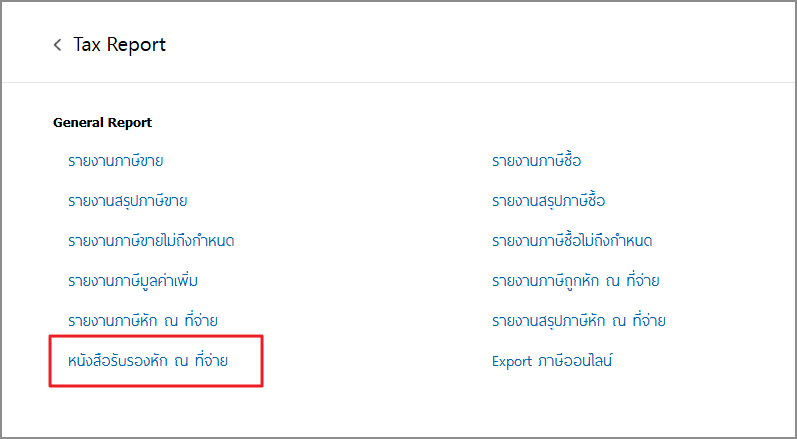This screenshot has height=439, width=797.
Task: Open the undue sales tax report link
Action: [x=151, y=241]
